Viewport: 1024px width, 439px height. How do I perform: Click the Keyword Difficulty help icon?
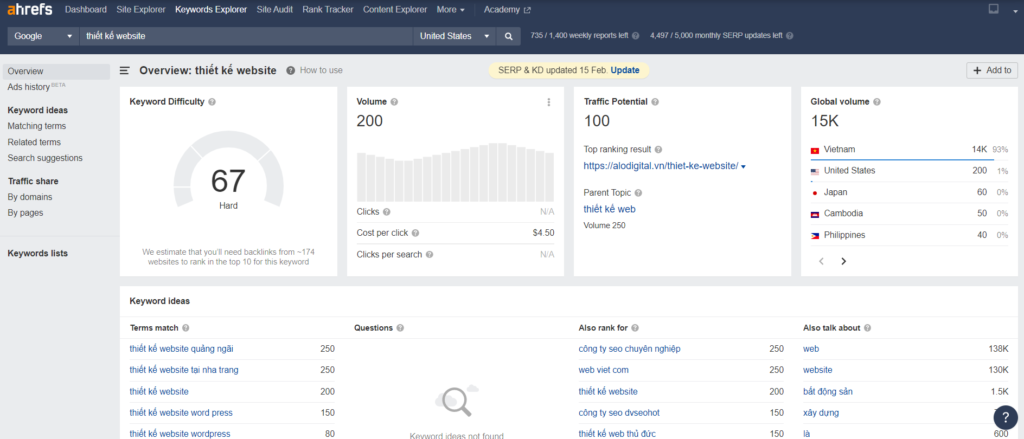[212, 102]
